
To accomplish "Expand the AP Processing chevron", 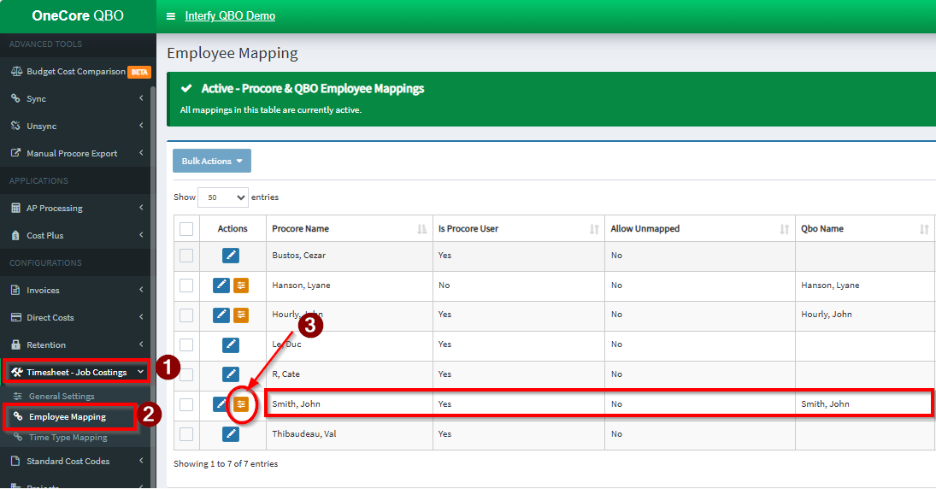I will tap(141, 208).
